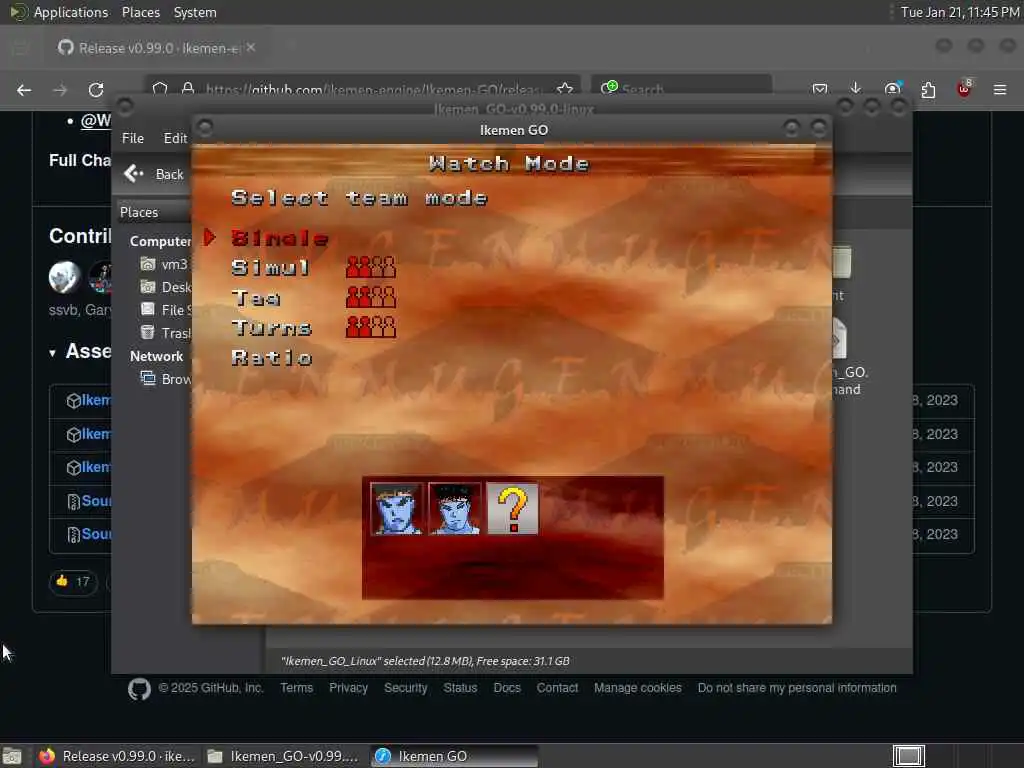1024x768 pixels.
Task: Click the Pocket save icon
Action: tap(820, 89)
